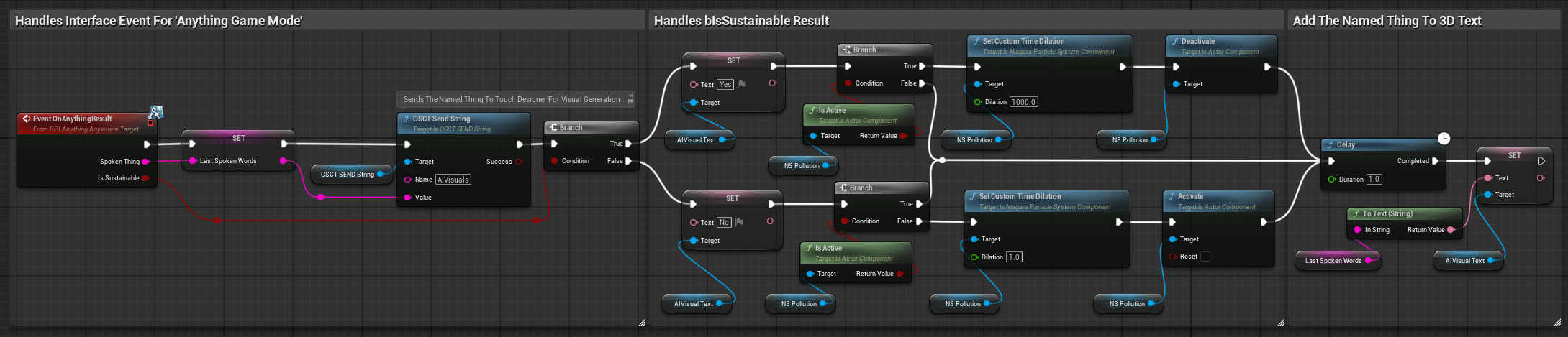Screen dimensions: 1568x337
Task: Click the Duration field on the Delay node
Action: click(1374, 179)
